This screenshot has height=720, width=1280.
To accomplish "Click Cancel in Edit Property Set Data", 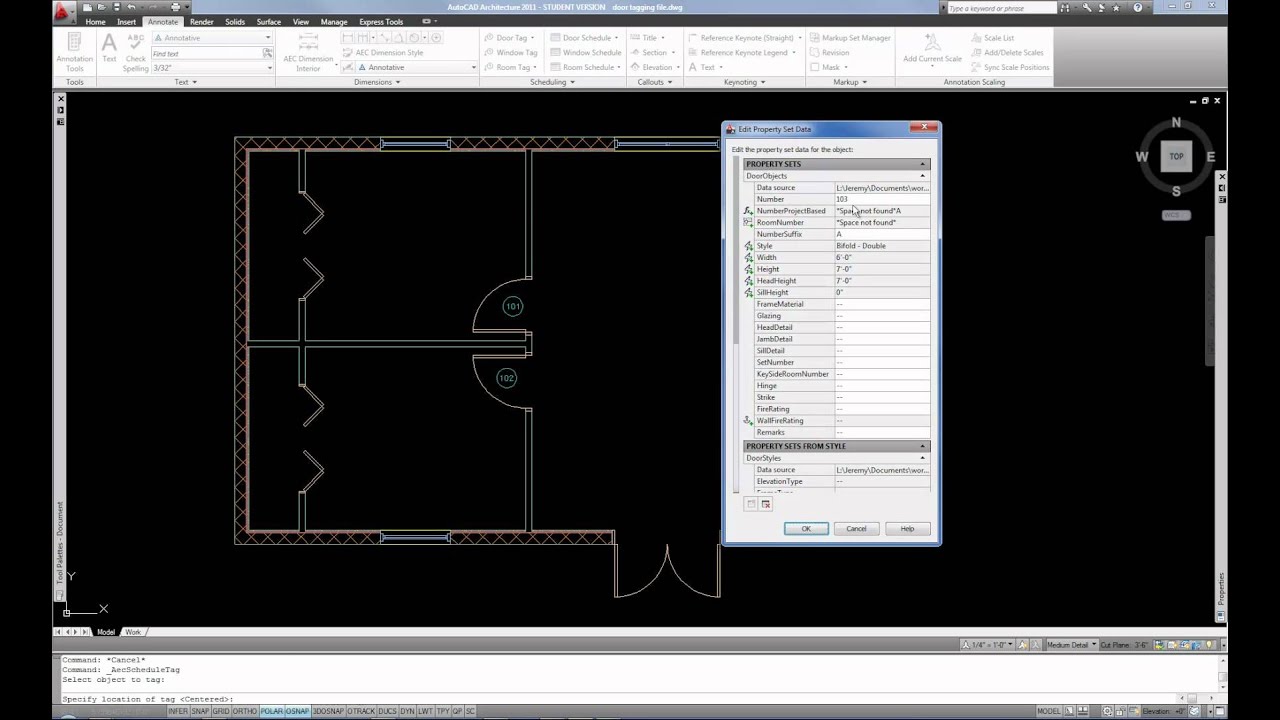I will (857, 528).
